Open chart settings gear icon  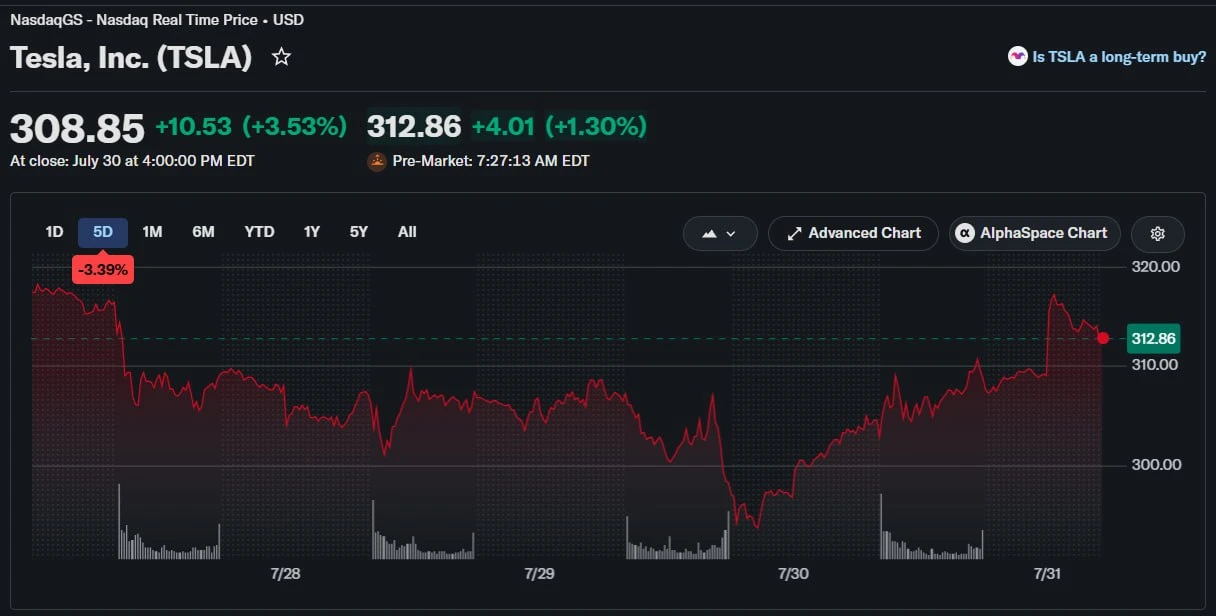1158,233
